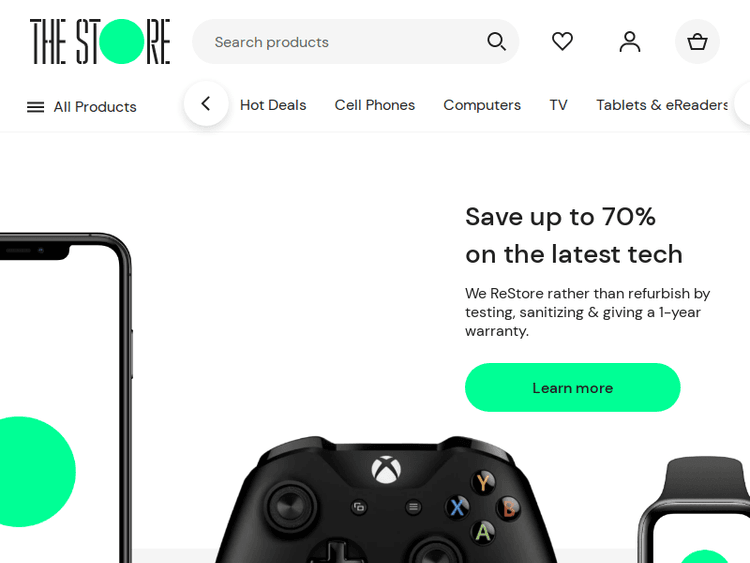The image size is (750, 563).
Task: Click the Learn more button
Action: coord(573,387)
